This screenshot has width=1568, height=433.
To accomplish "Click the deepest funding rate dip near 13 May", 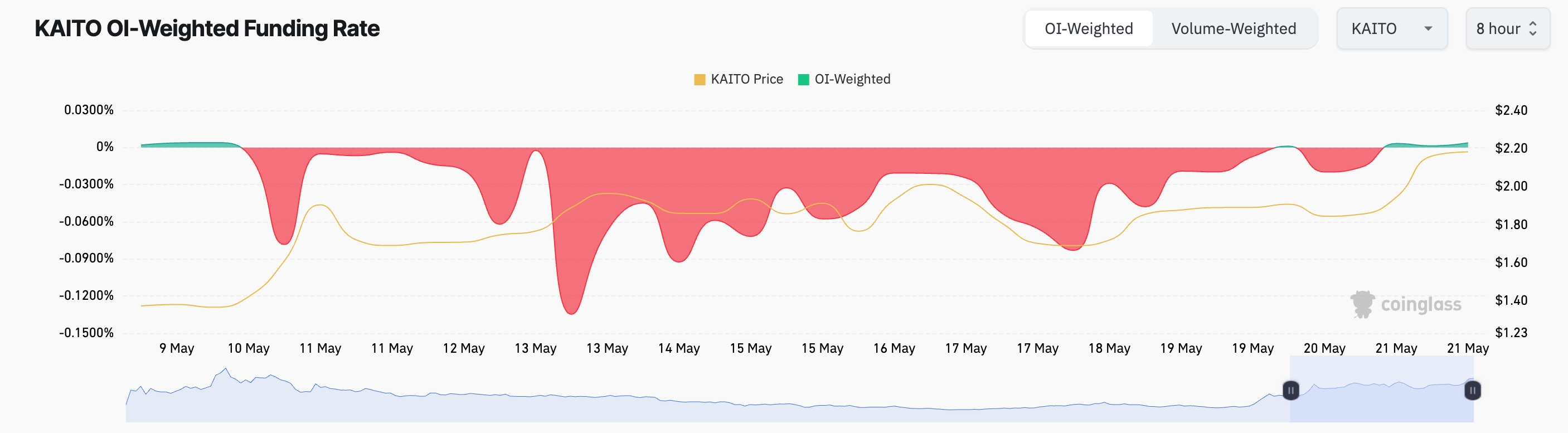I will [571, 313].
